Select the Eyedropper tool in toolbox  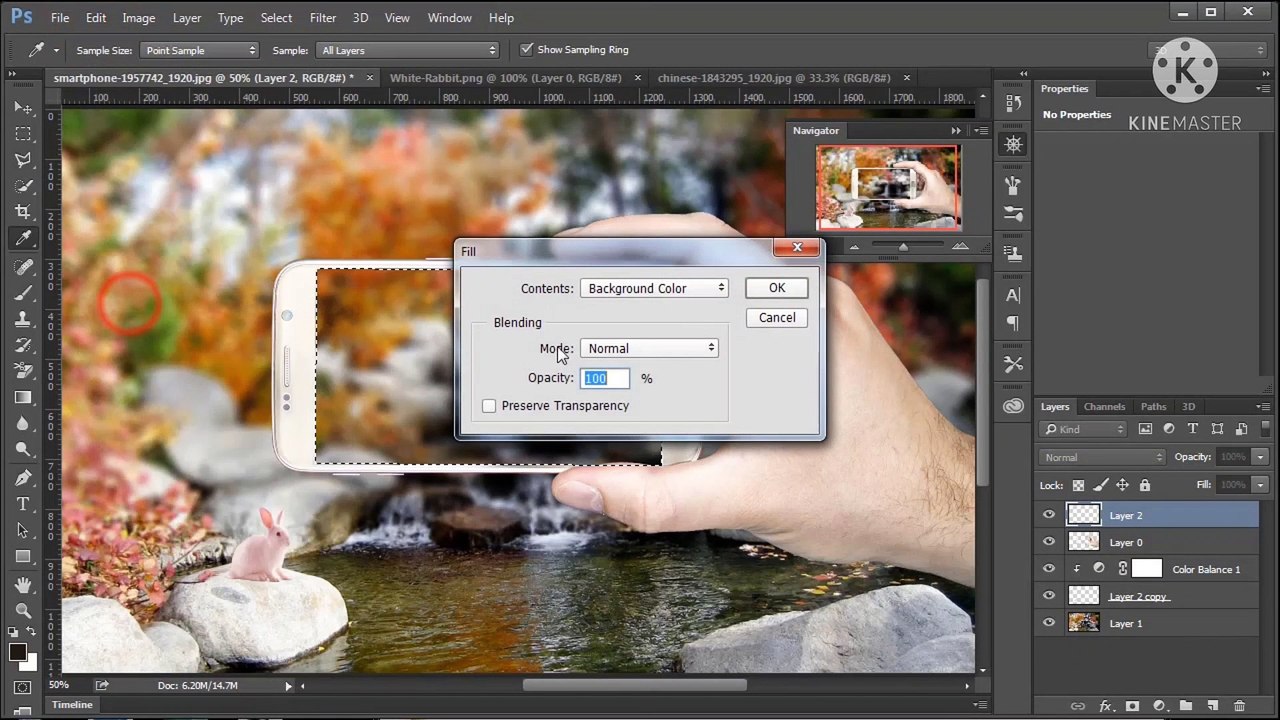pos(22,237)
